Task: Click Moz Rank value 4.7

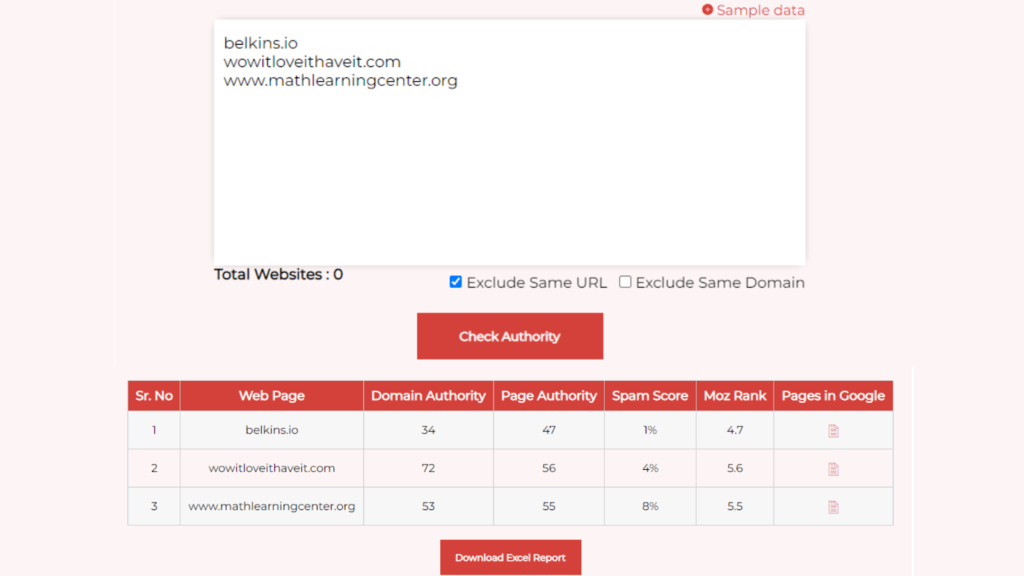Action: [735, 430]
